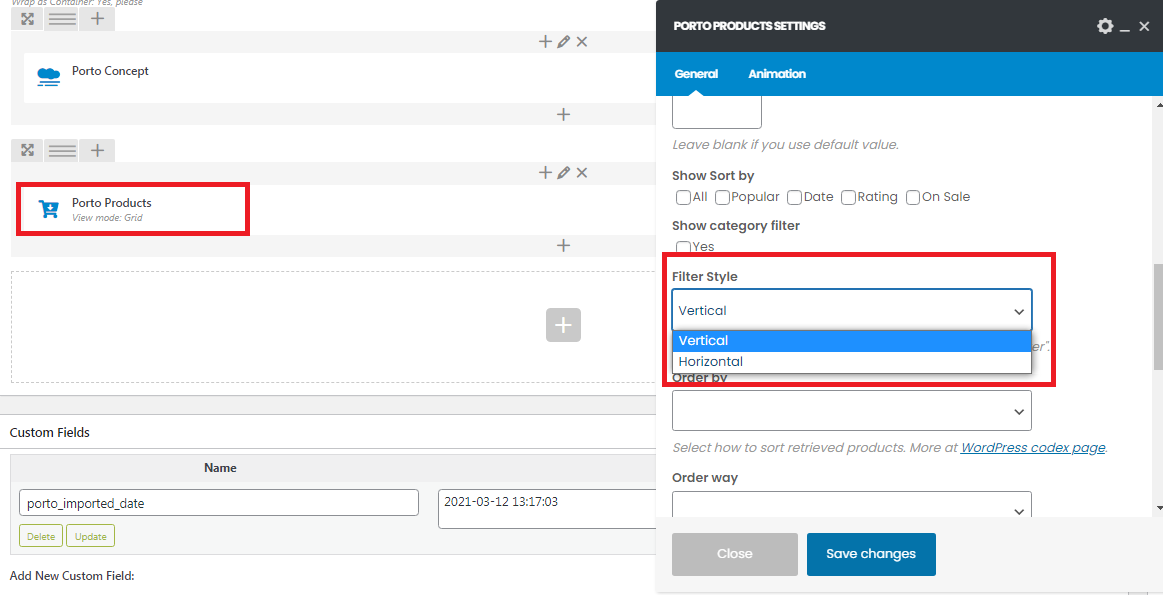Viewport: 1163px width, 595px height.
Task: Edit column with pencil above Porto Concept
Action: pos(563,42)
